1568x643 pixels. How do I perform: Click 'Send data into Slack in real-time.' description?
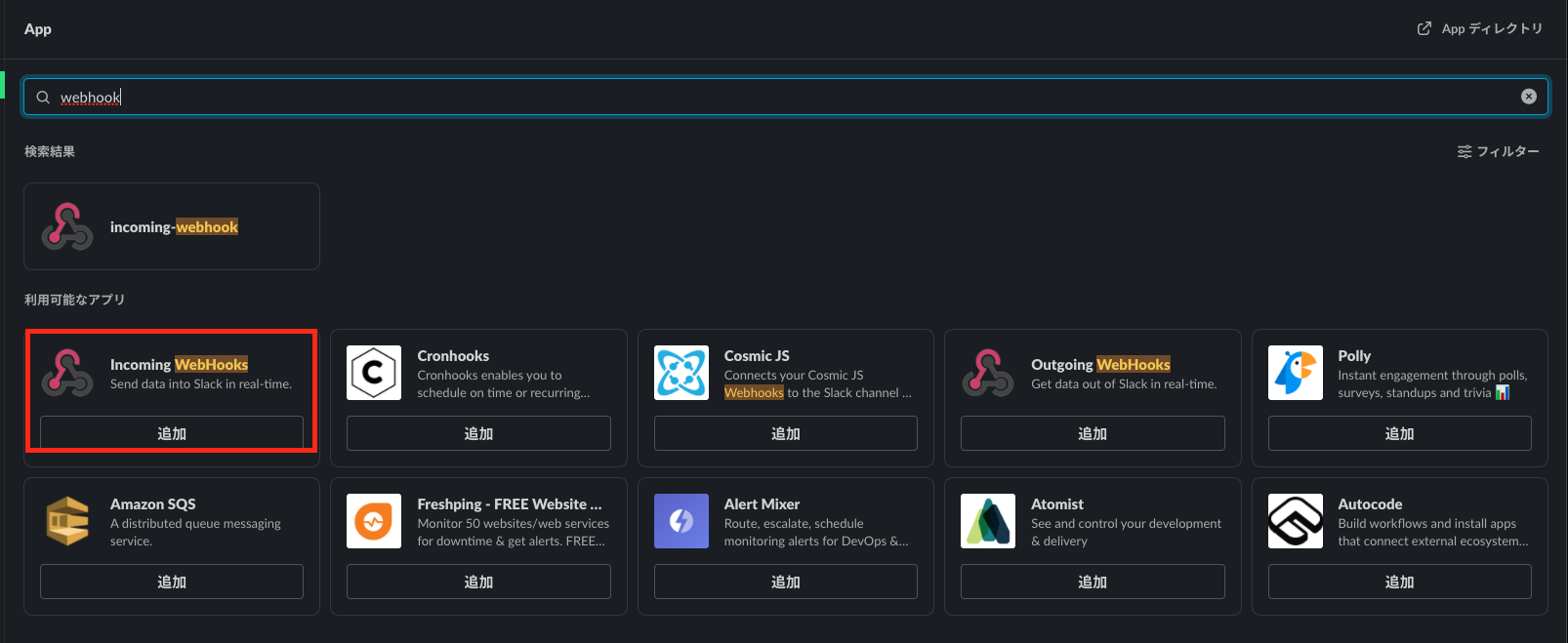click(x=201, y=383)
